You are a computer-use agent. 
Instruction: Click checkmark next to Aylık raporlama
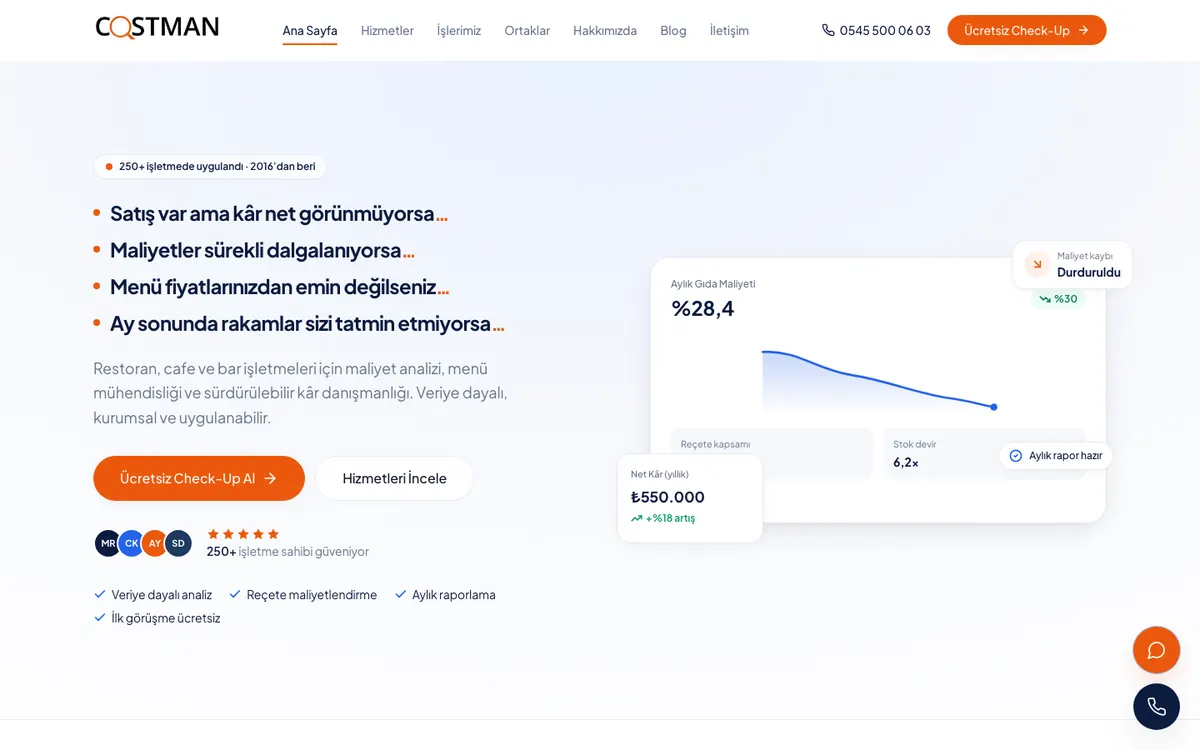(x=401, y=594)
